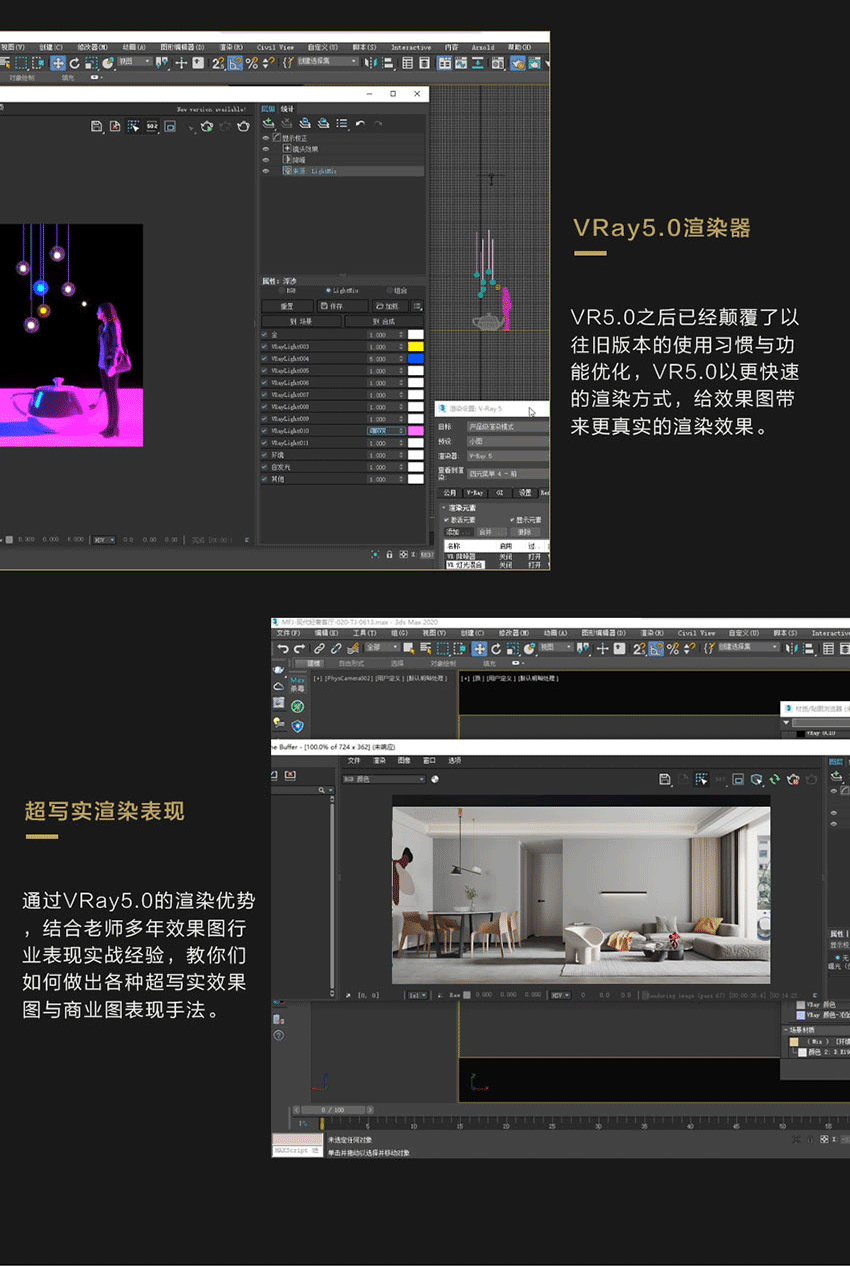This screenshot has width=850, height=1266.
Task: Uncheck the VRayLight004 checkbox
Action: [264, 358]
